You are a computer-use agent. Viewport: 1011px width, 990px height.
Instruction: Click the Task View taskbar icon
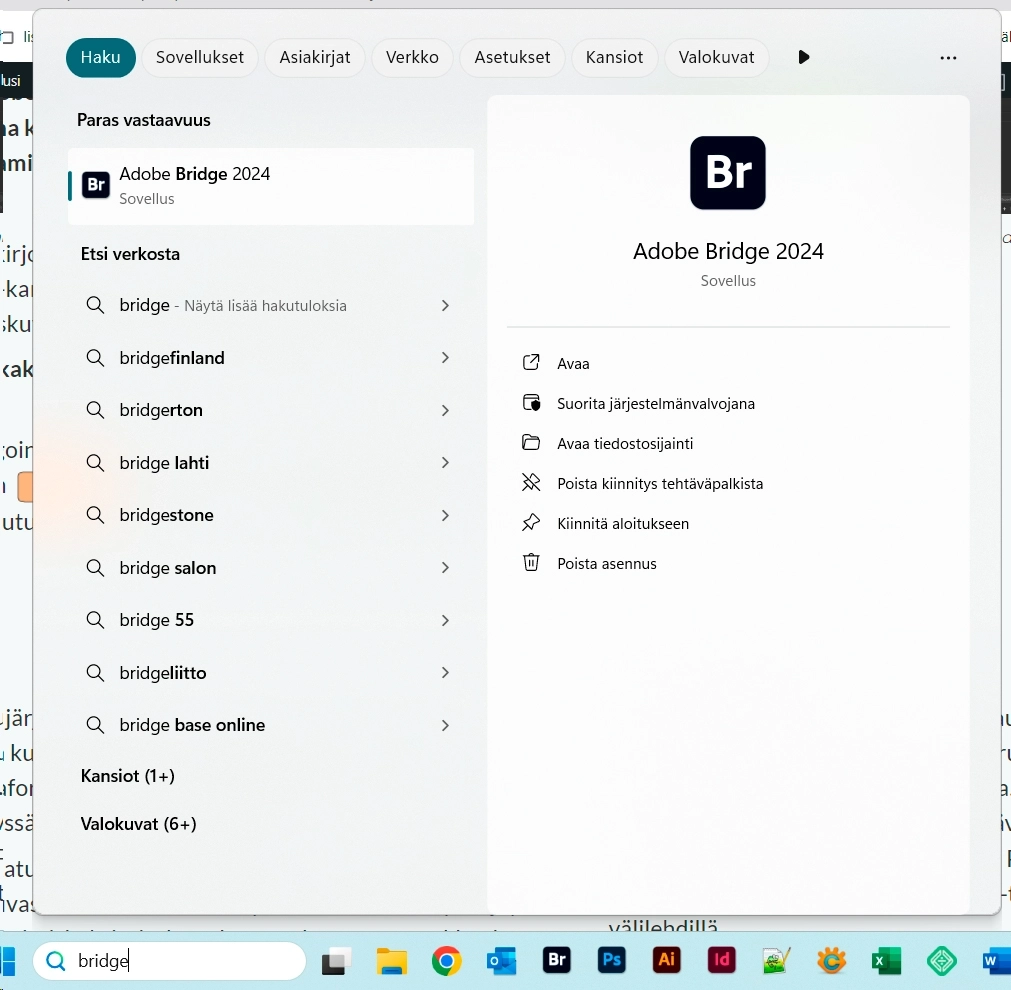pyautogui.click(x=336, y=961)
